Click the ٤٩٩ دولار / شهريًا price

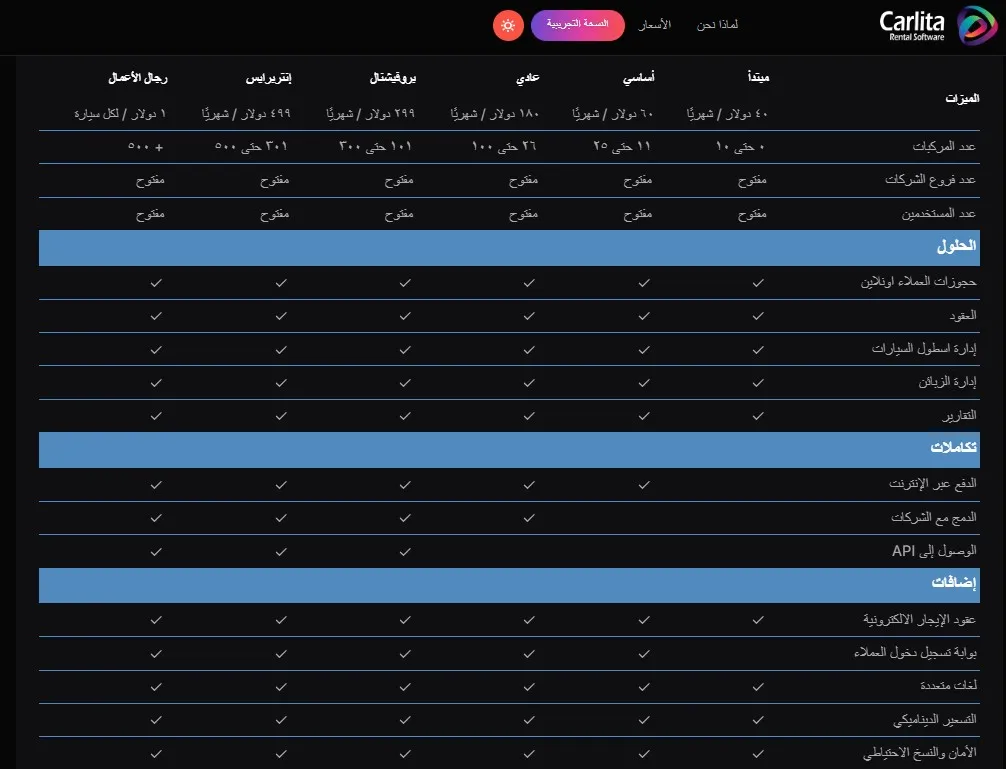pyautogui.click(x=246, y=114)
